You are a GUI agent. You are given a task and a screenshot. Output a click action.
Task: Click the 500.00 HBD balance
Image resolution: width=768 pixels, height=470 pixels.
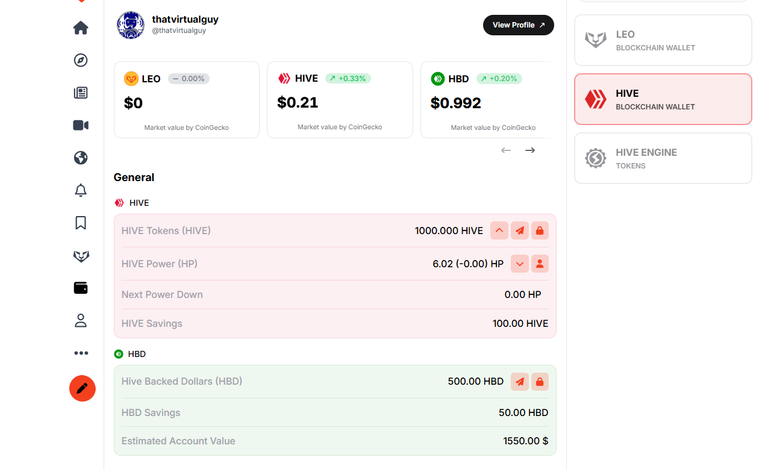[476, 381]
